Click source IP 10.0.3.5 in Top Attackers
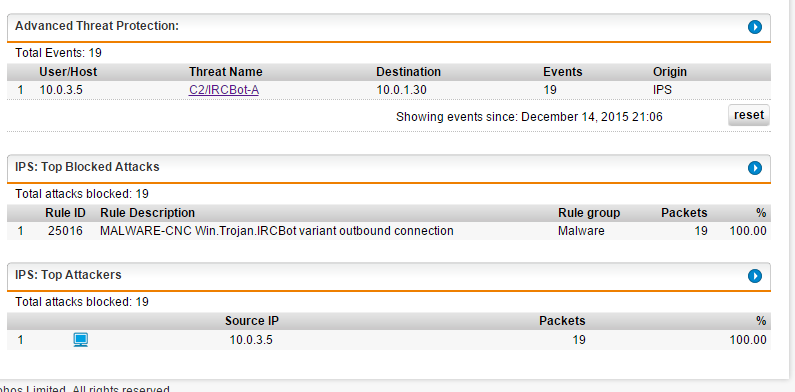Screen dimensions: 795x392 pyautogui.click(x=251, y=340)
